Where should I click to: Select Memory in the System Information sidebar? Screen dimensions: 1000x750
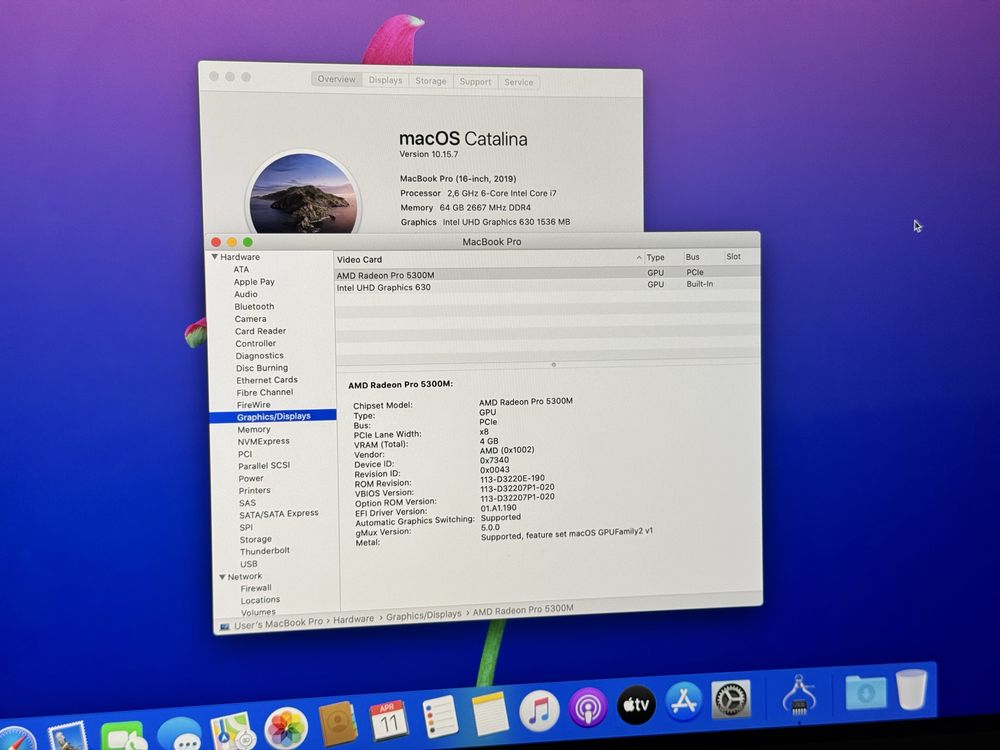coord(254,429)
